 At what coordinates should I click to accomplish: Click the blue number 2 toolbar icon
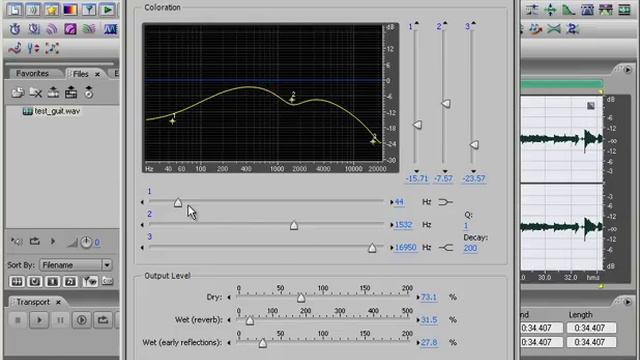click(572, 29)
